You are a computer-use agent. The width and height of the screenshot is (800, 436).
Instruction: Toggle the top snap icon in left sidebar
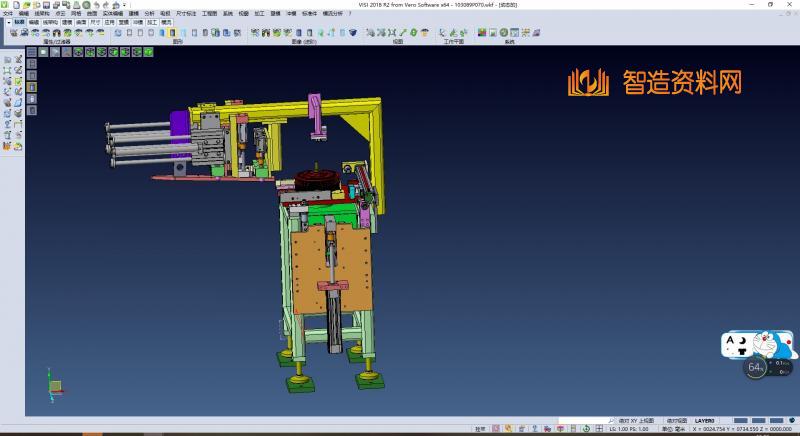(7, 60)
